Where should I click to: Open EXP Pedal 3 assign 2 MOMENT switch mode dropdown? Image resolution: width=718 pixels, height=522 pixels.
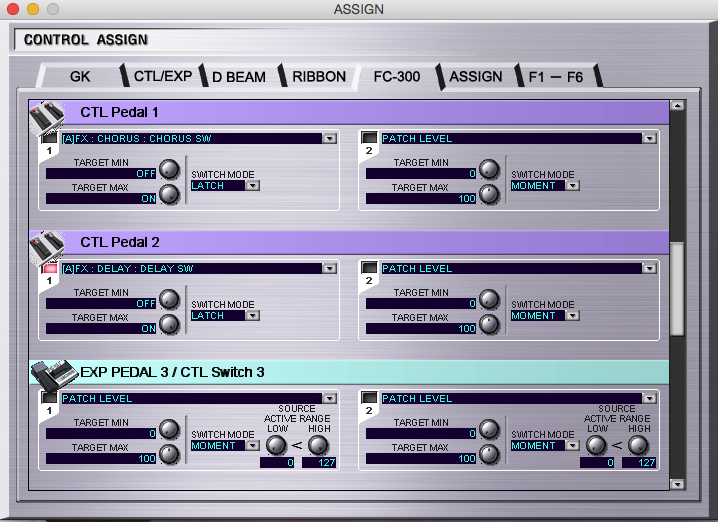pos(572,446)
